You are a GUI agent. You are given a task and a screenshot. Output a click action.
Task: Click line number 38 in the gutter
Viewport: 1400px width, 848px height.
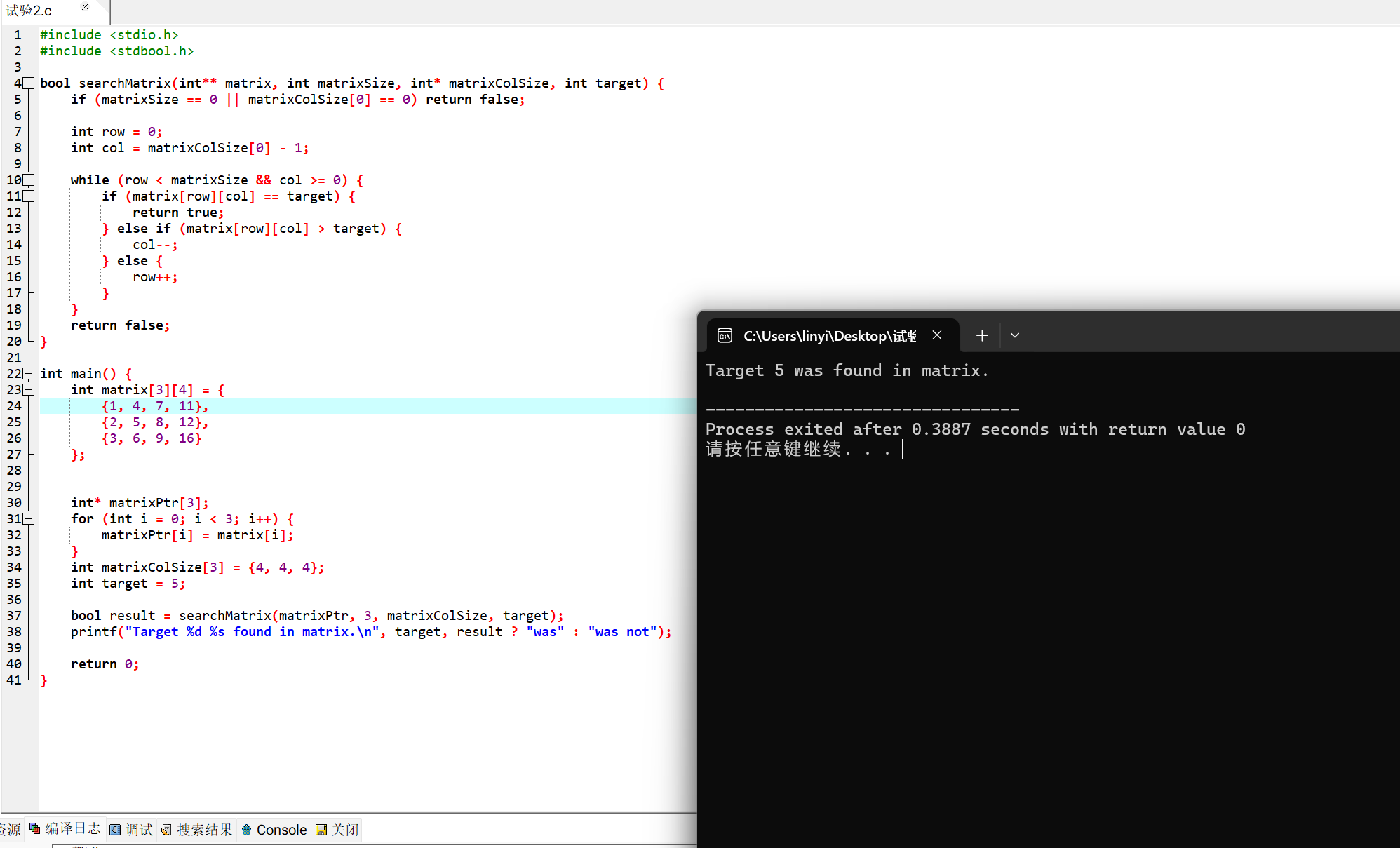point(14,632)
